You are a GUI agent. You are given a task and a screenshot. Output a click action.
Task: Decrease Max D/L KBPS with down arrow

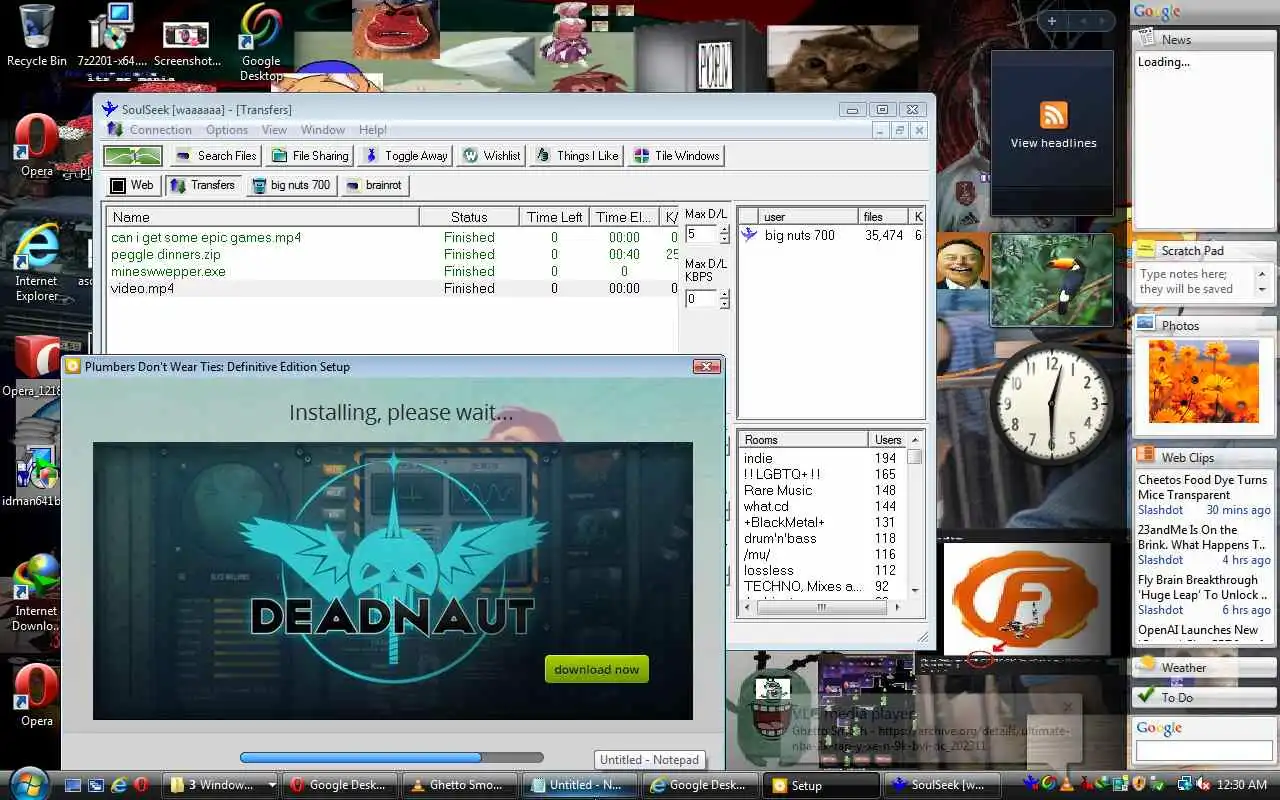724,304
